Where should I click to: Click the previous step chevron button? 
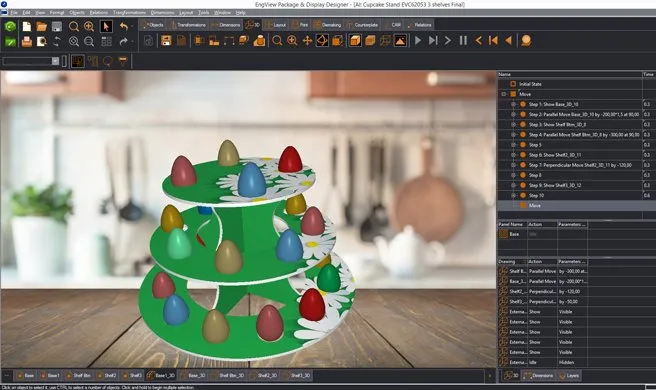pyautogui.click(x=478, y=41)
